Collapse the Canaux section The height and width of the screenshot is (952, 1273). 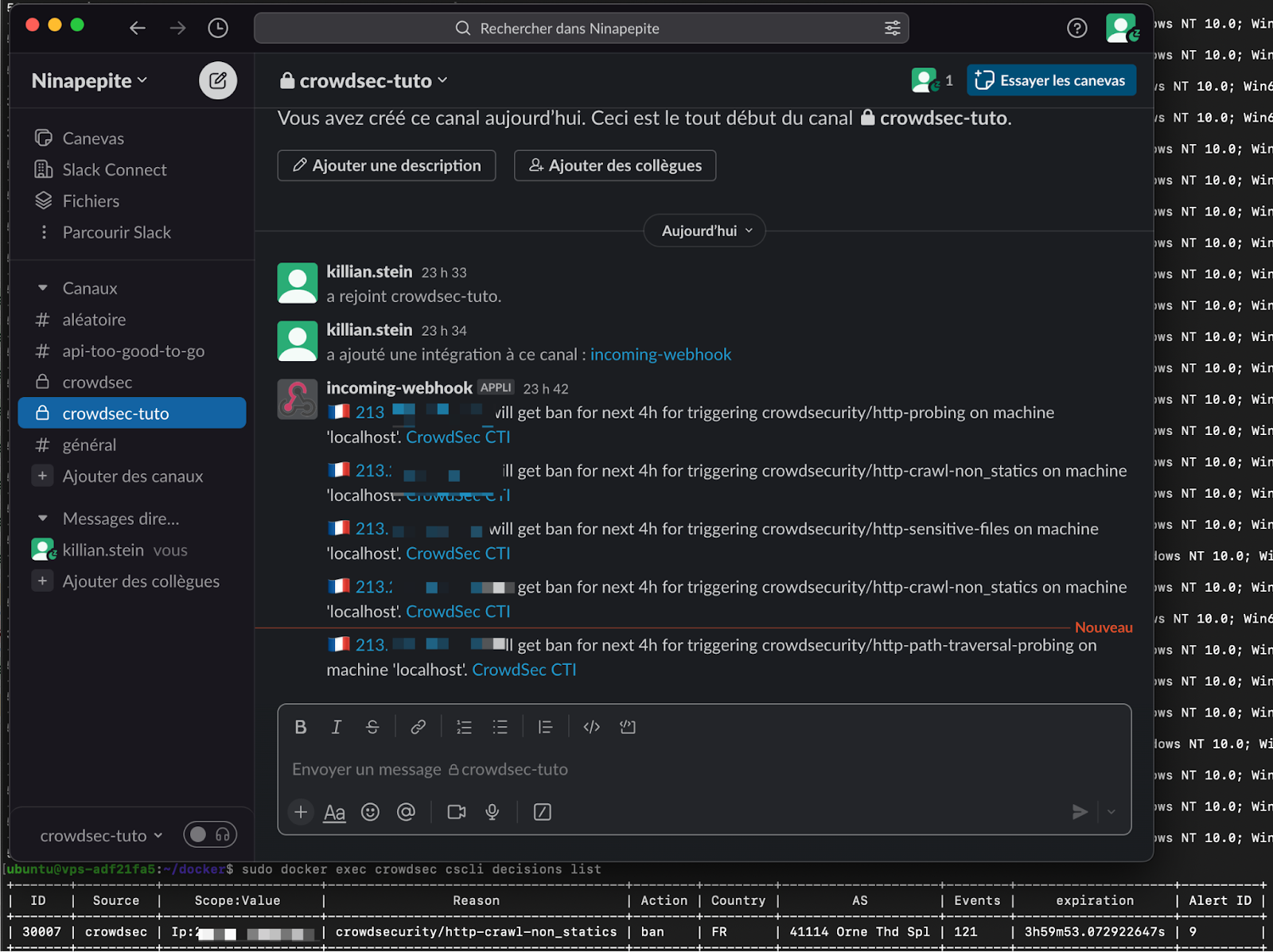point(43,288)
